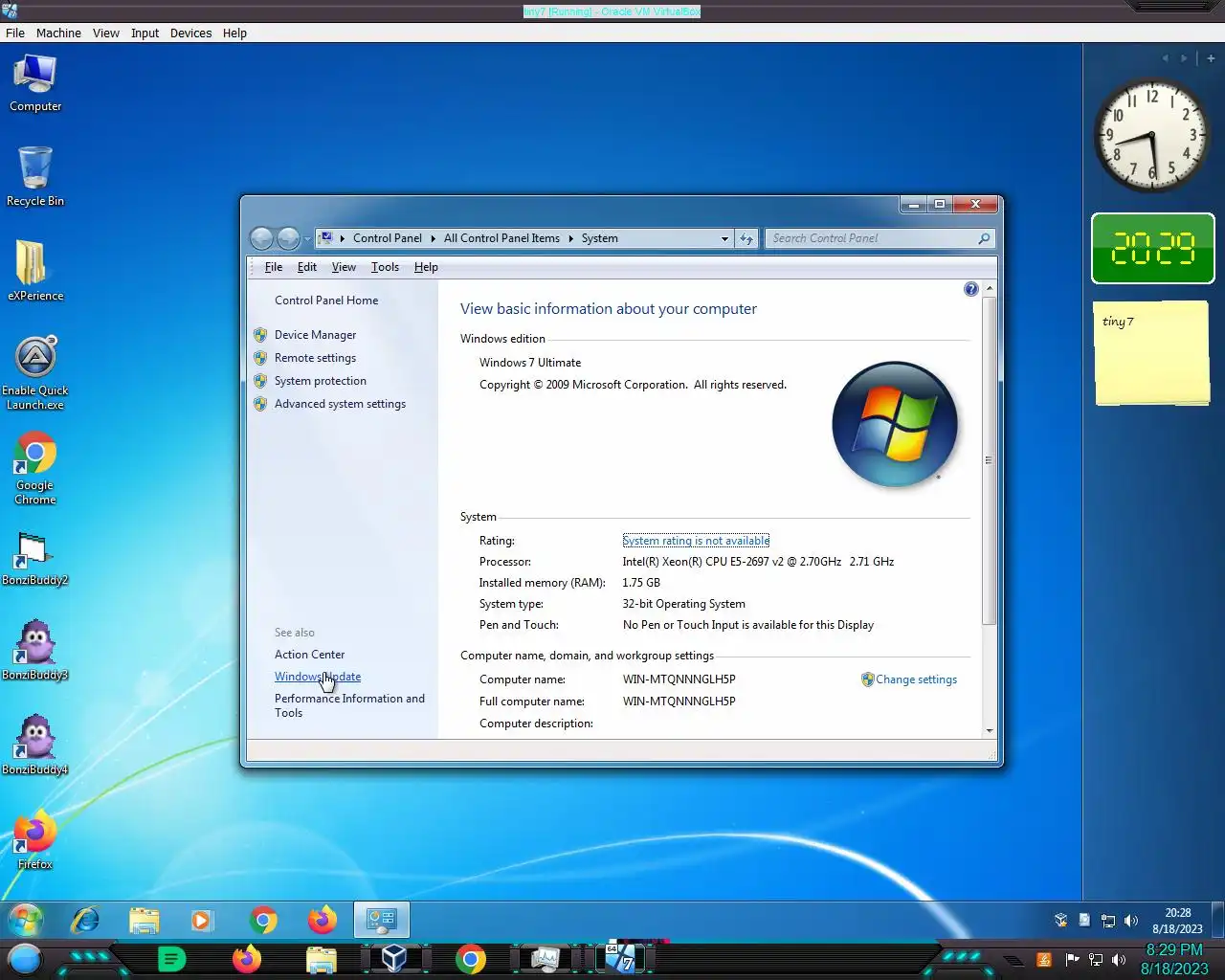Screen dimensions: 1225x980
Task: Select the Firefox desktop shortcut
Action: tap(35, 839)
